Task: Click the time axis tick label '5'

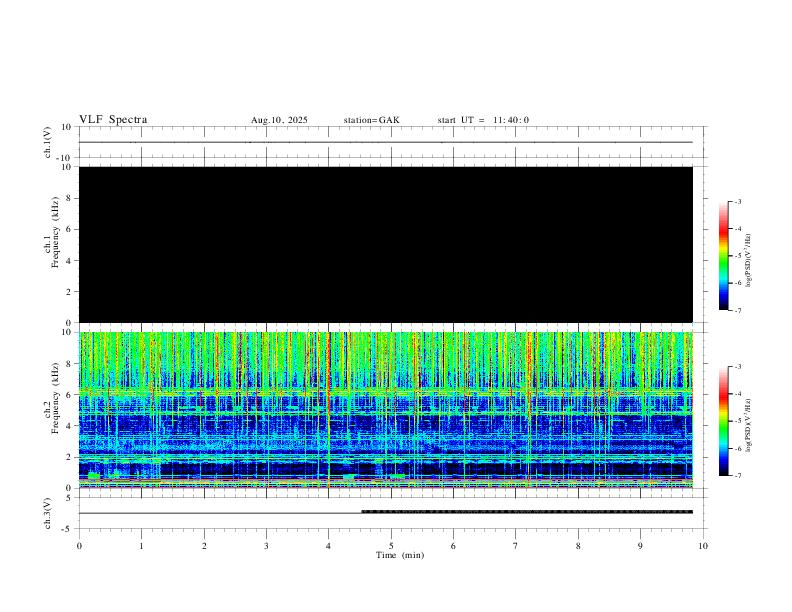Action: (x=391, y=546)
